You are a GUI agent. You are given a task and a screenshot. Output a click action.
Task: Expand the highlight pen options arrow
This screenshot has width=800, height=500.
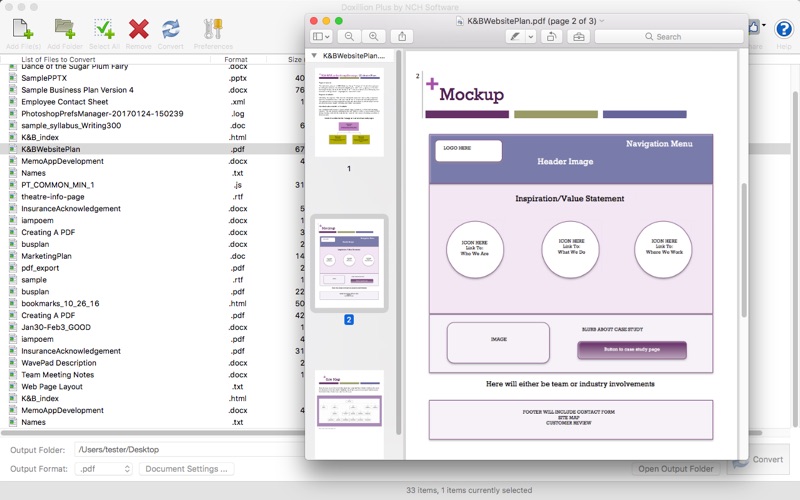(531, 36)
